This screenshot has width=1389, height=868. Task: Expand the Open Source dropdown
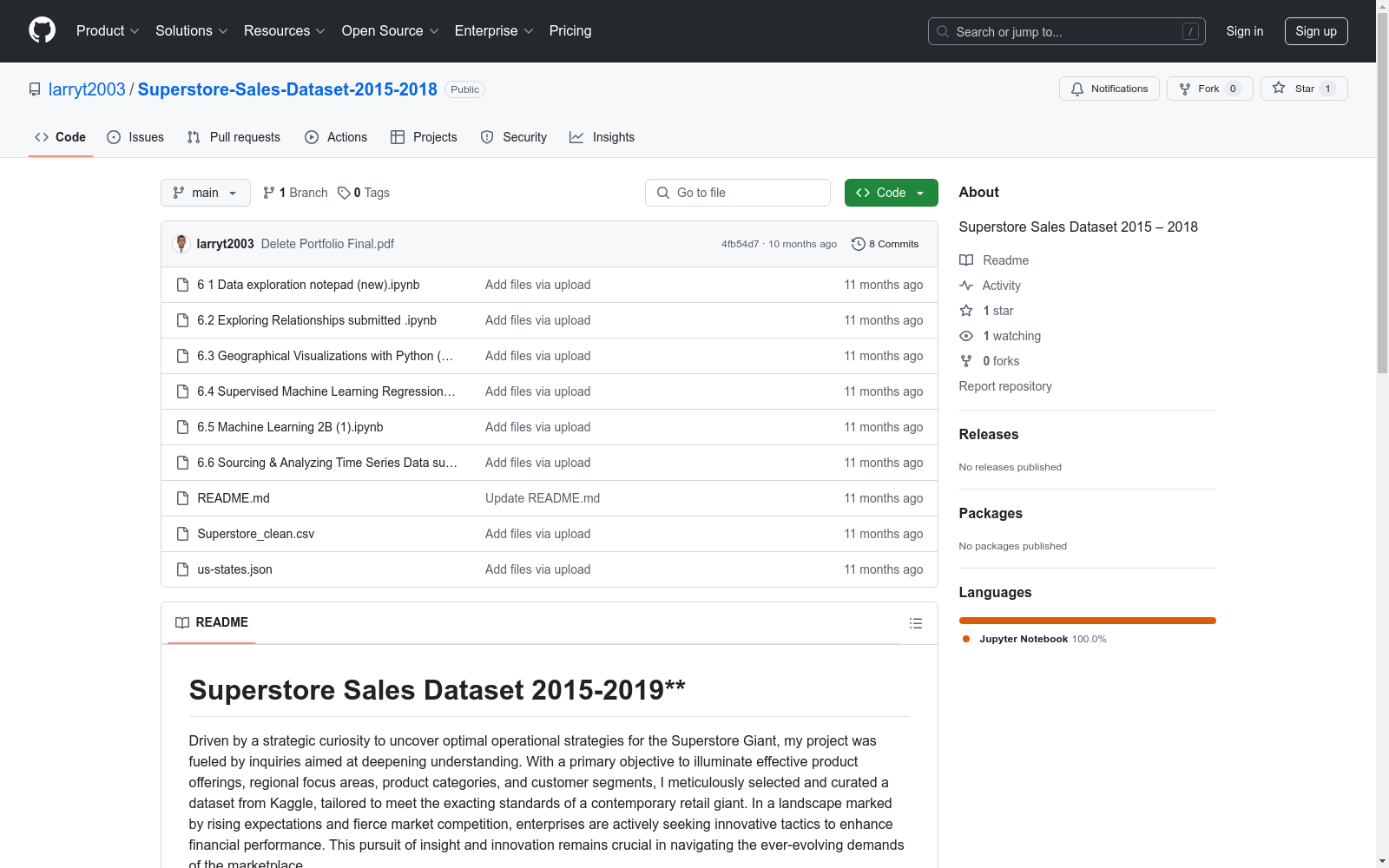[390, 31]
